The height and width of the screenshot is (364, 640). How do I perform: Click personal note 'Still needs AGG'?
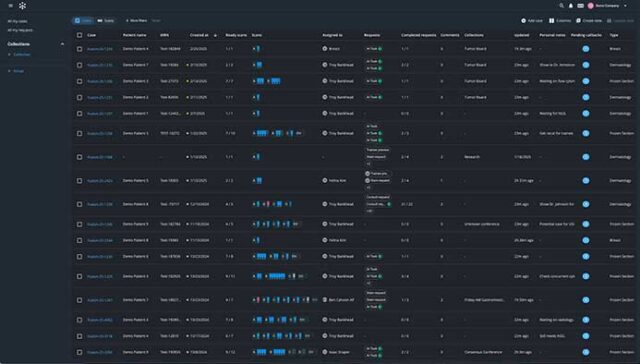(552, 336)
